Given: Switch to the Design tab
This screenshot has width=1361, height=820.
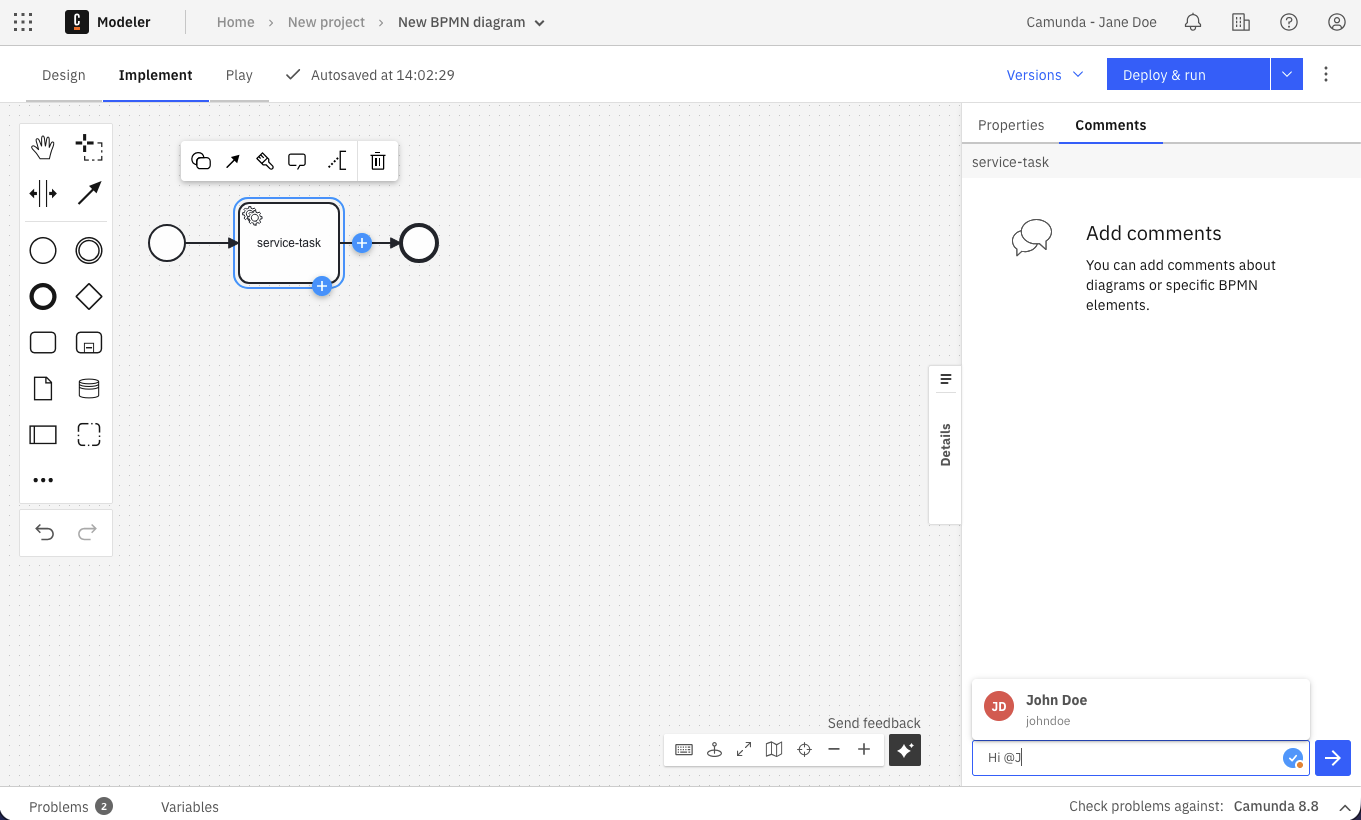Looking at the screenshot, I should point(63,74).
